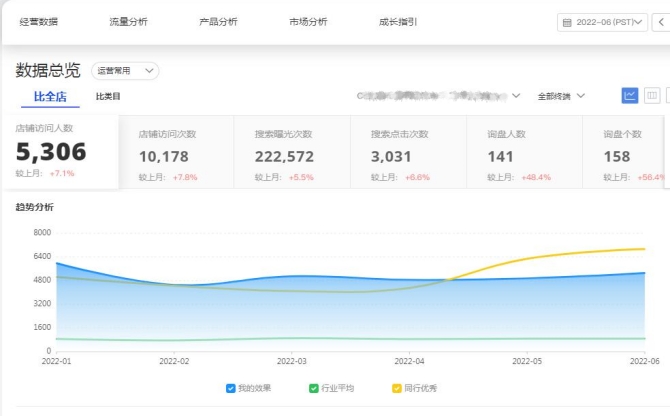The height and width of the screenshot is (416, 670).
Task: Open the 运营常用 dropdown
Action: click(x=125, y=71)
